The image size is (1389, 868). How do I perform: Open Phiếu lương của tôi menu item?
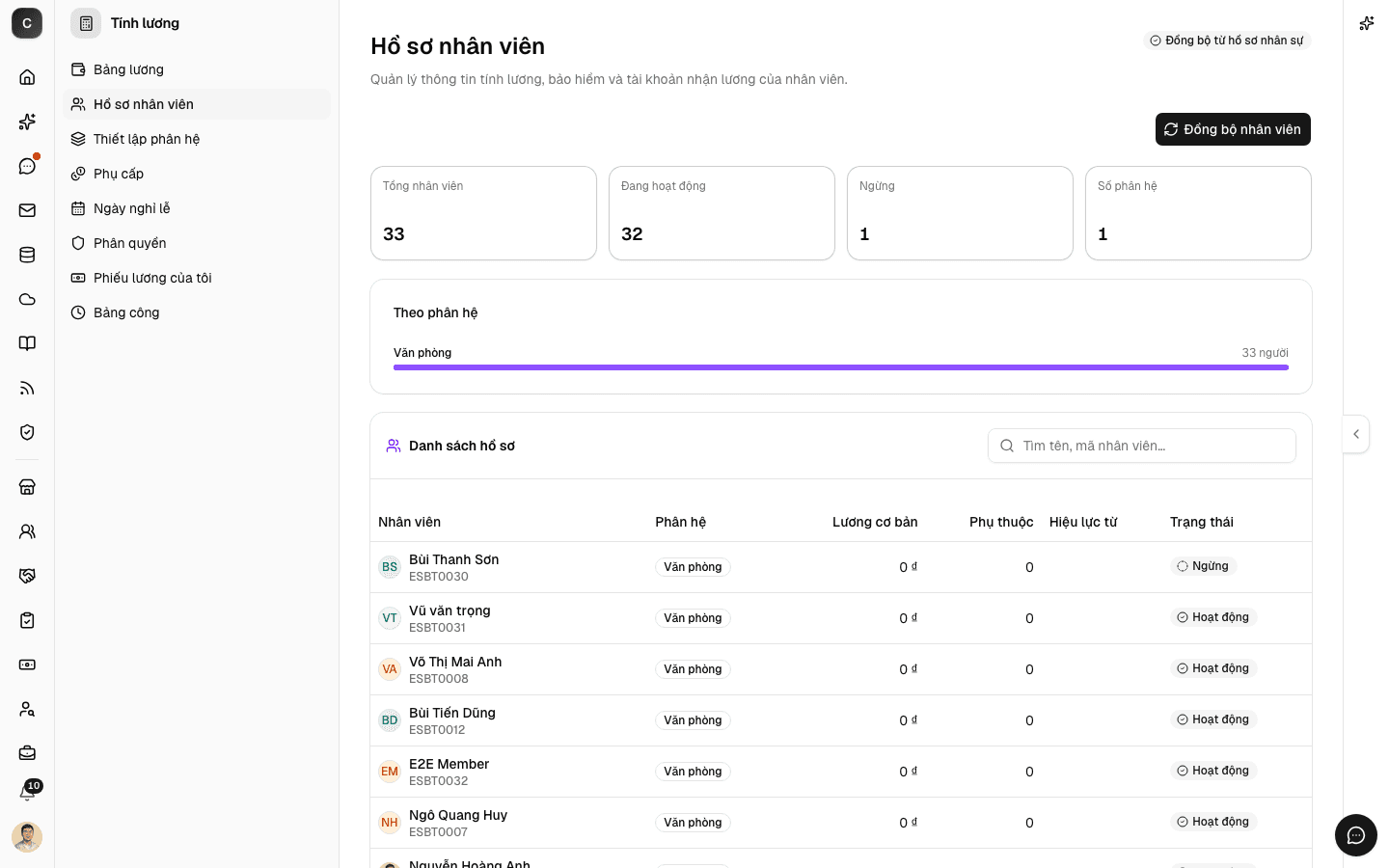pyautogui.click(x=197, y=278)
